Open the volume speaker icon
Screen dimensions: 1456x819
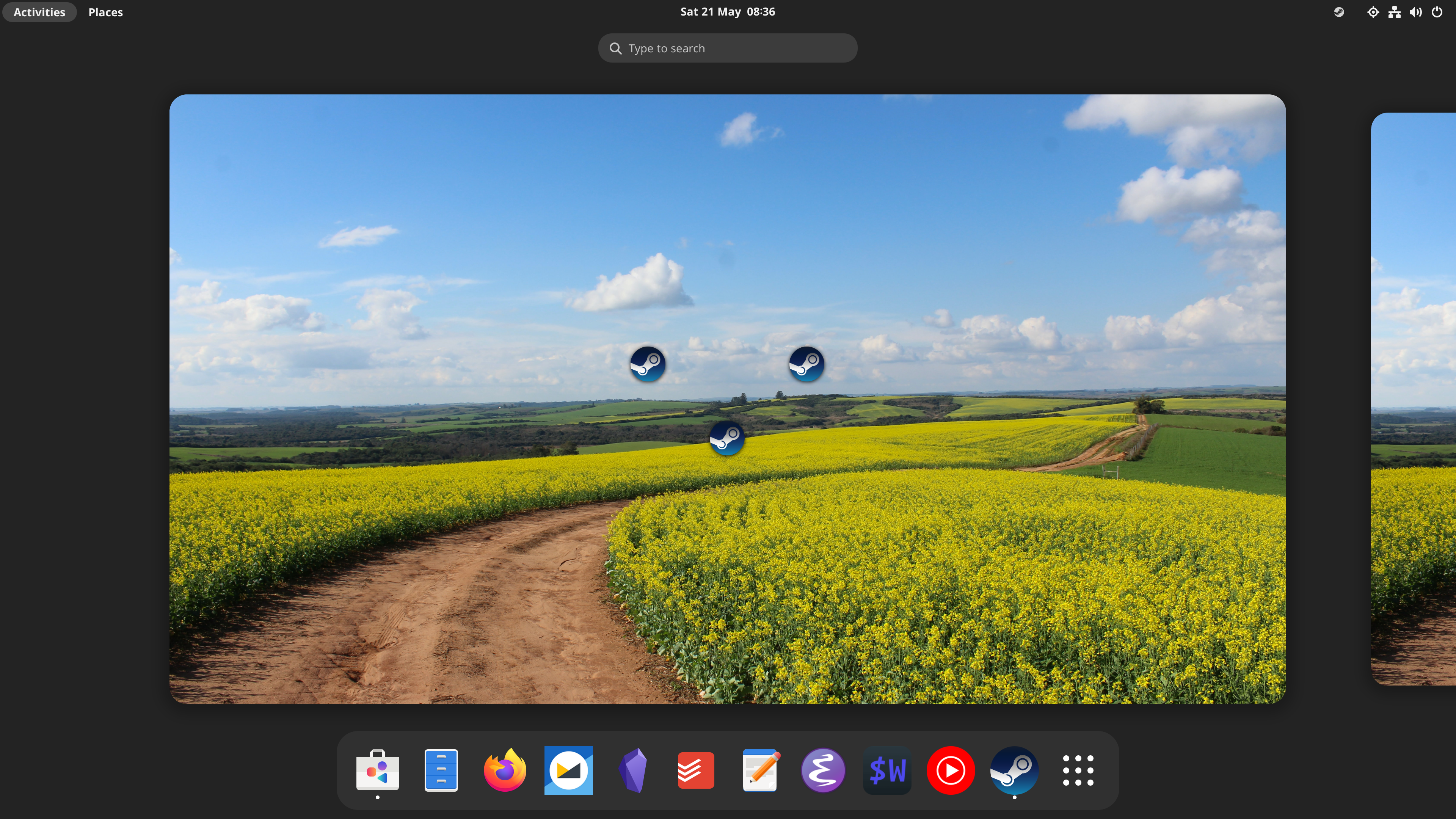(x=1415, y=12)
